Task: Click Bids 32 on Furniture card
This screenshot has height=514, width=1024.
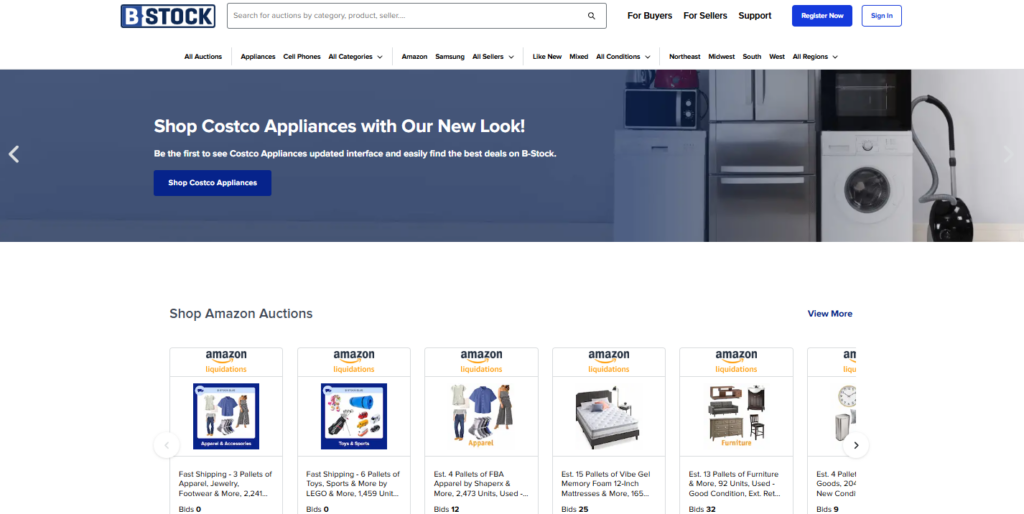Action: [x=702, y=509]
